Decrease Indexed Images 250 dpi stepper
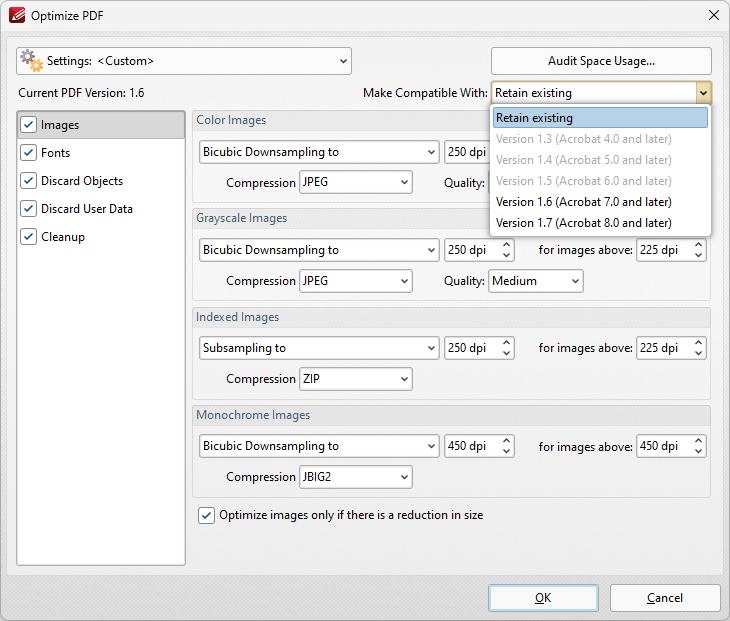Viewport: 730px width, 621px height. 507,354
